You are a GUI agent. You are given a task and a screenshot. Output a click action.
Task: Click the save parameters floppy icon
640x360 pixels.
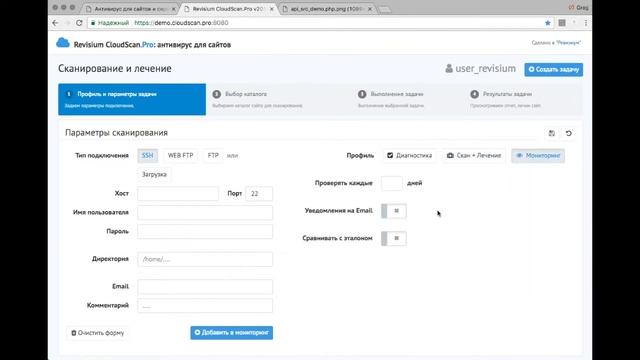point(551,133)
